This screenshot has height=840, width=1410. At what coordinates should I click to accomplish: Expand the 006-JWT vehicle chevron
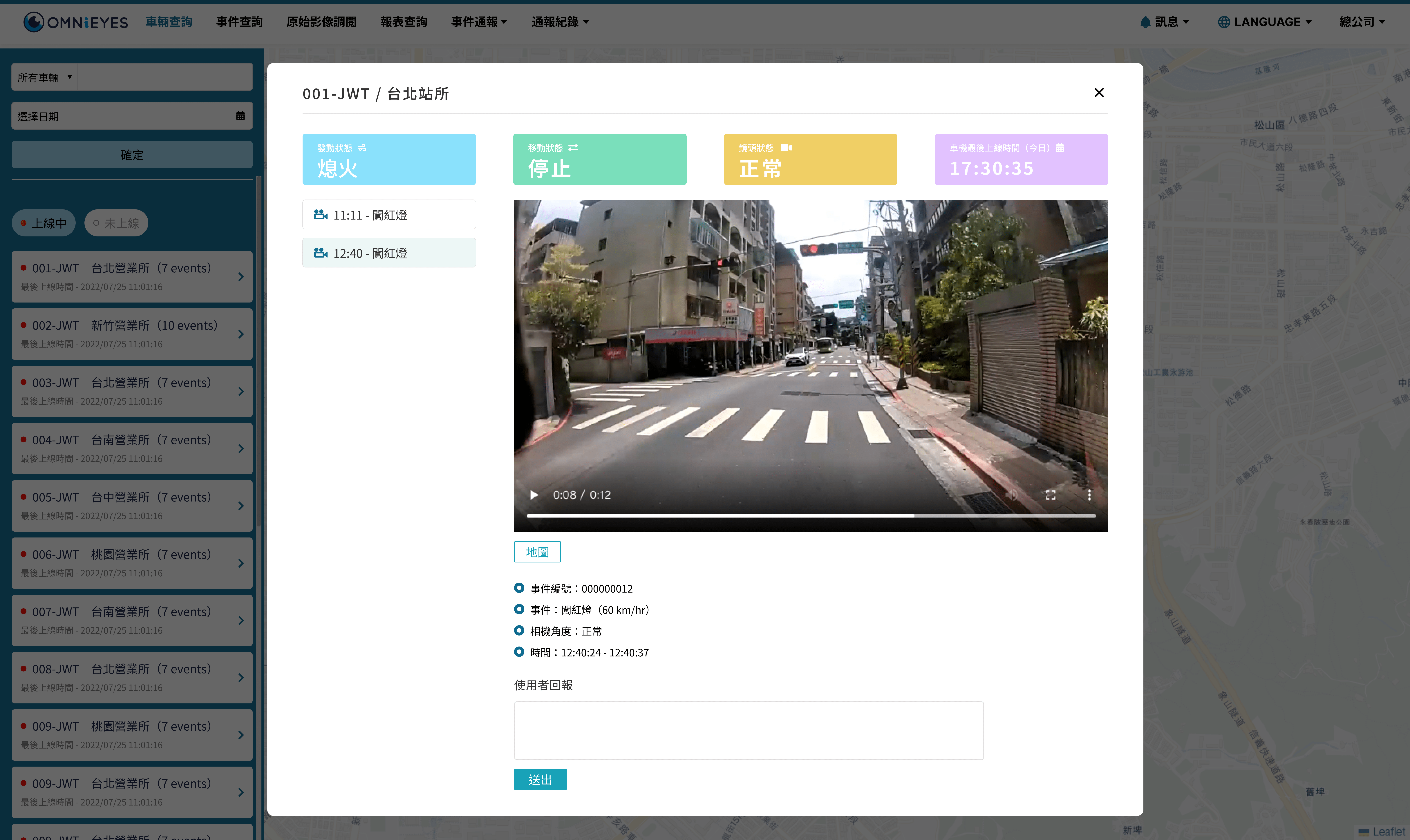point(241,563)
